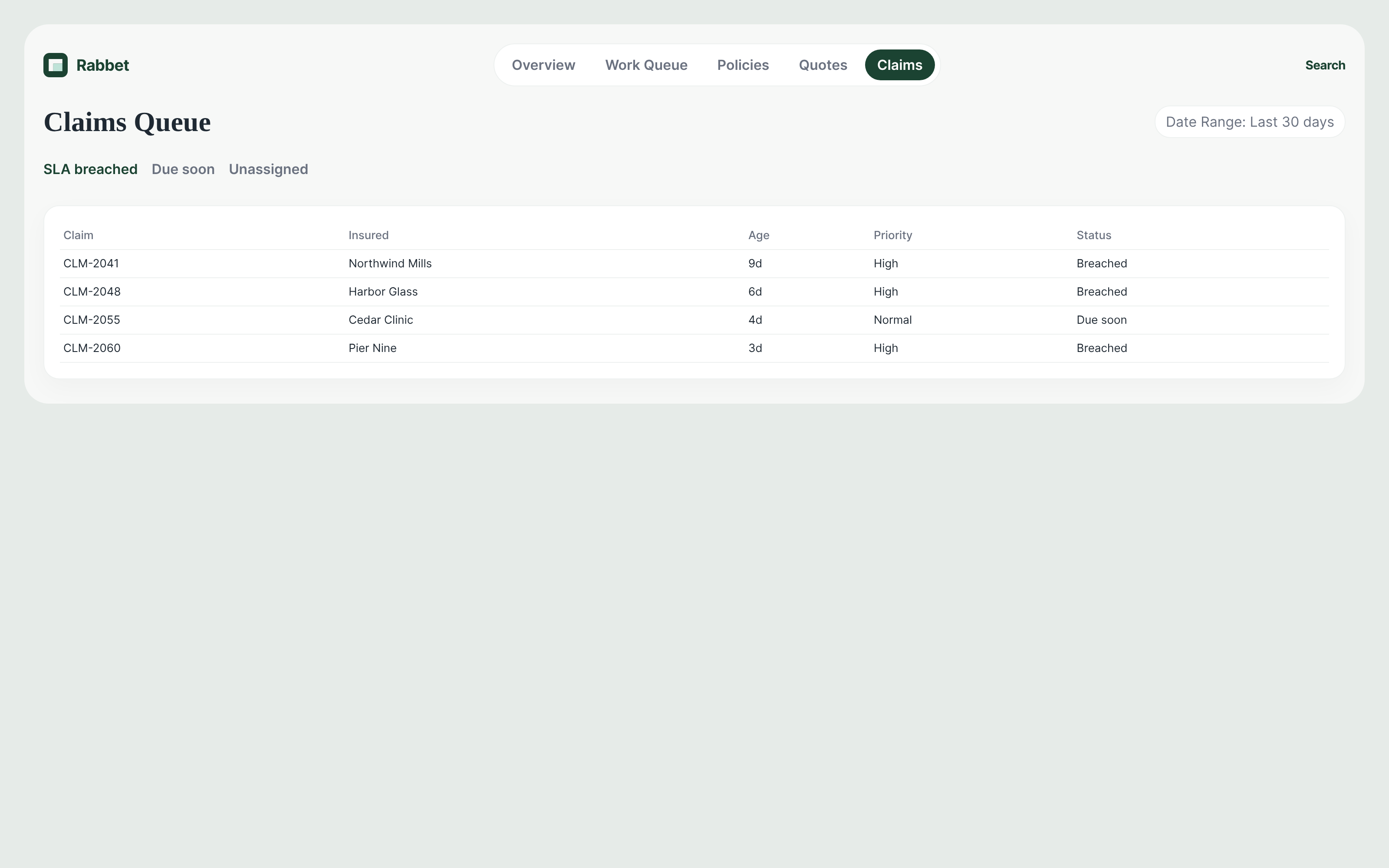Click the Age column header
The width and height of the screenshot is (1389, 868).
[759, 235]
